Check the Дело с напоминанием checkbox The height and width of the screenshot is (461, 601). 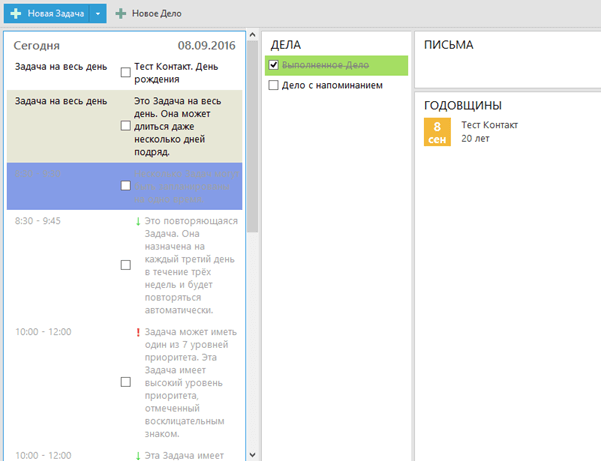[x=273, y=85]
